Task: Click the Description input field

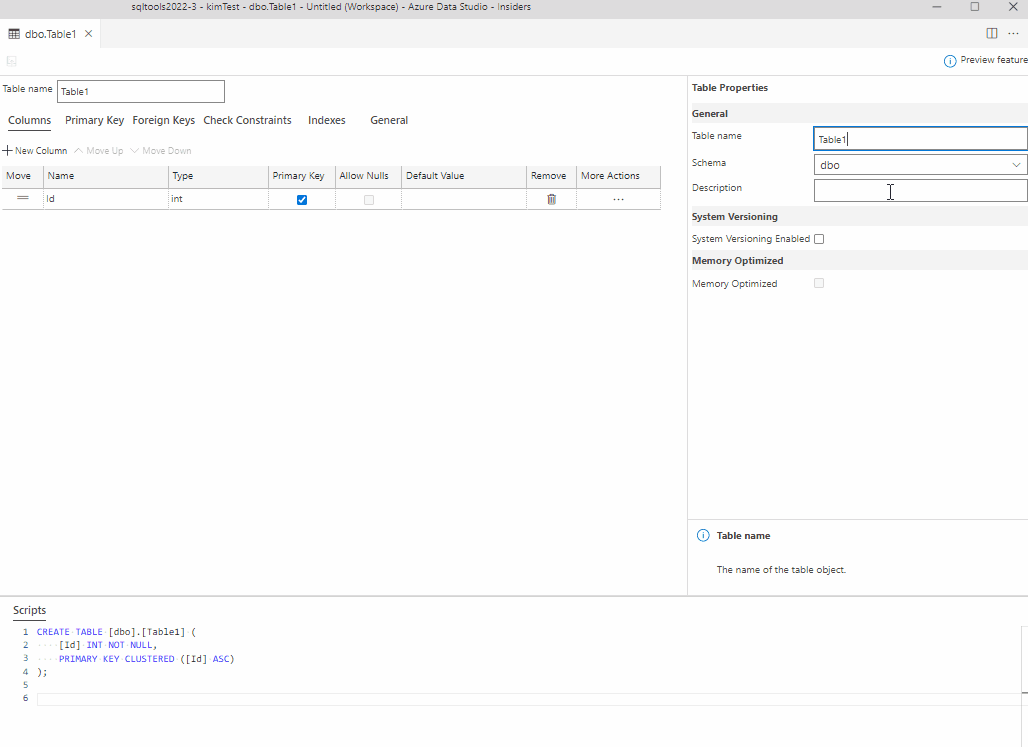Action: click(x=919, y=189)
